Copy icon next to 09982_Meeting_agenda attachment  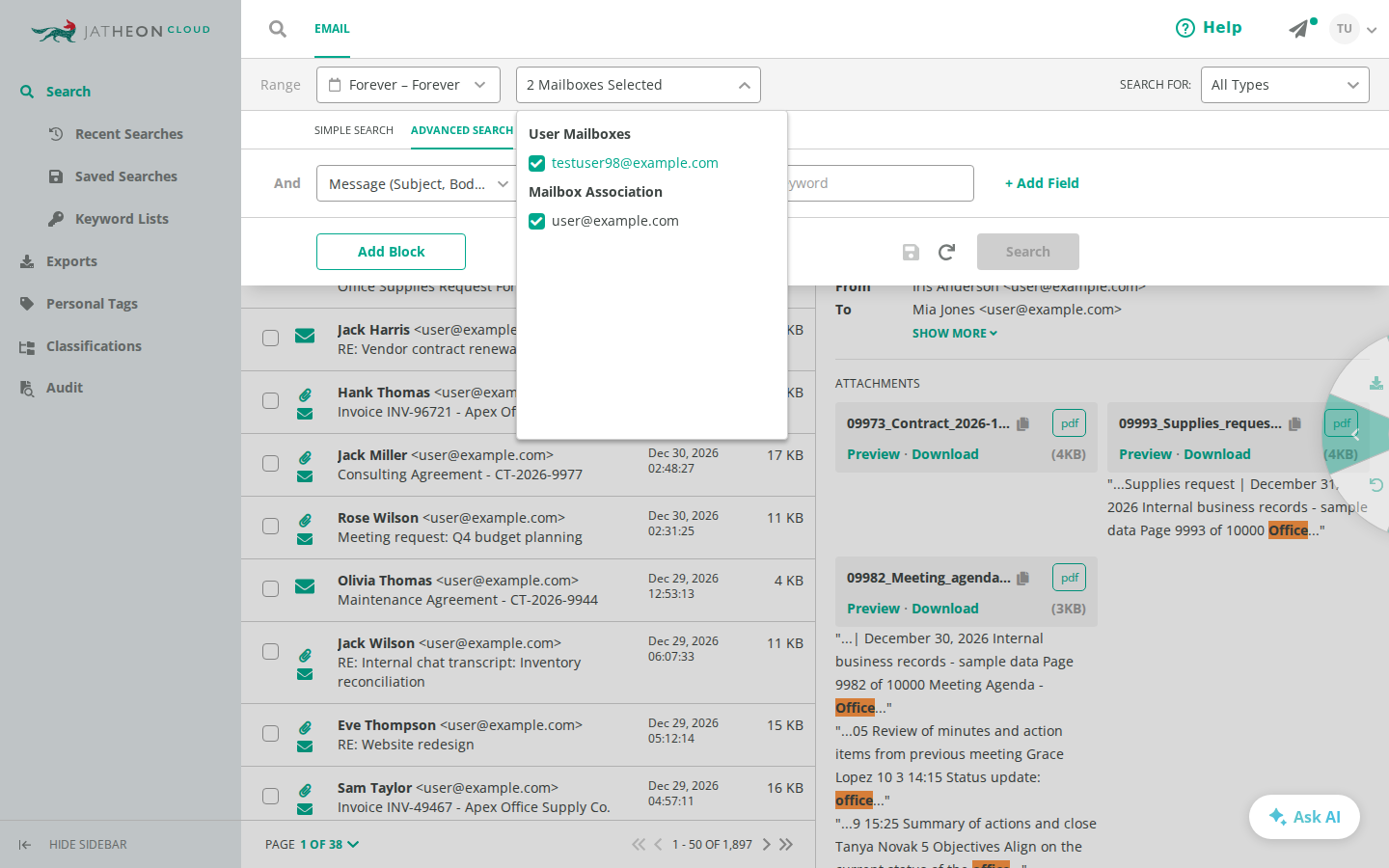coord(1023,578)
